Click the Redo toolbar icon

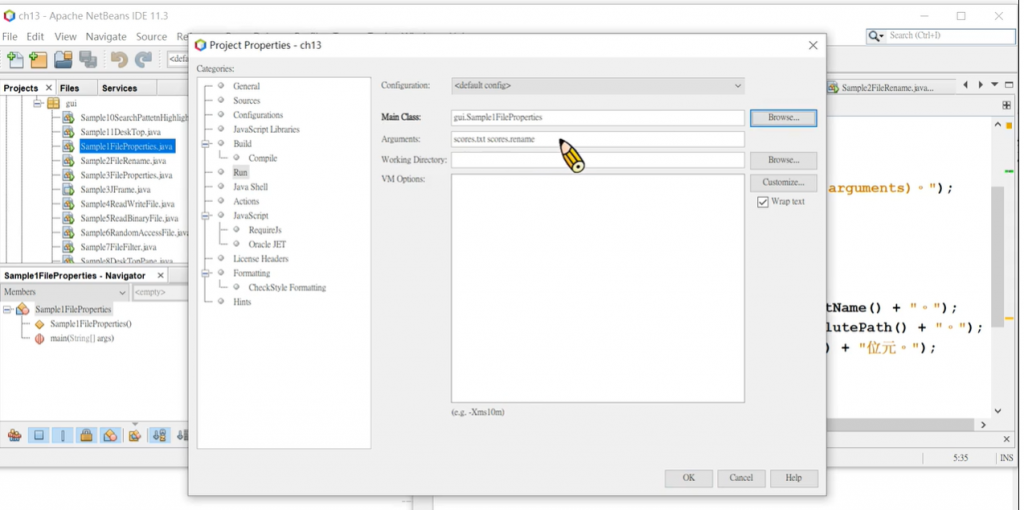143,60
